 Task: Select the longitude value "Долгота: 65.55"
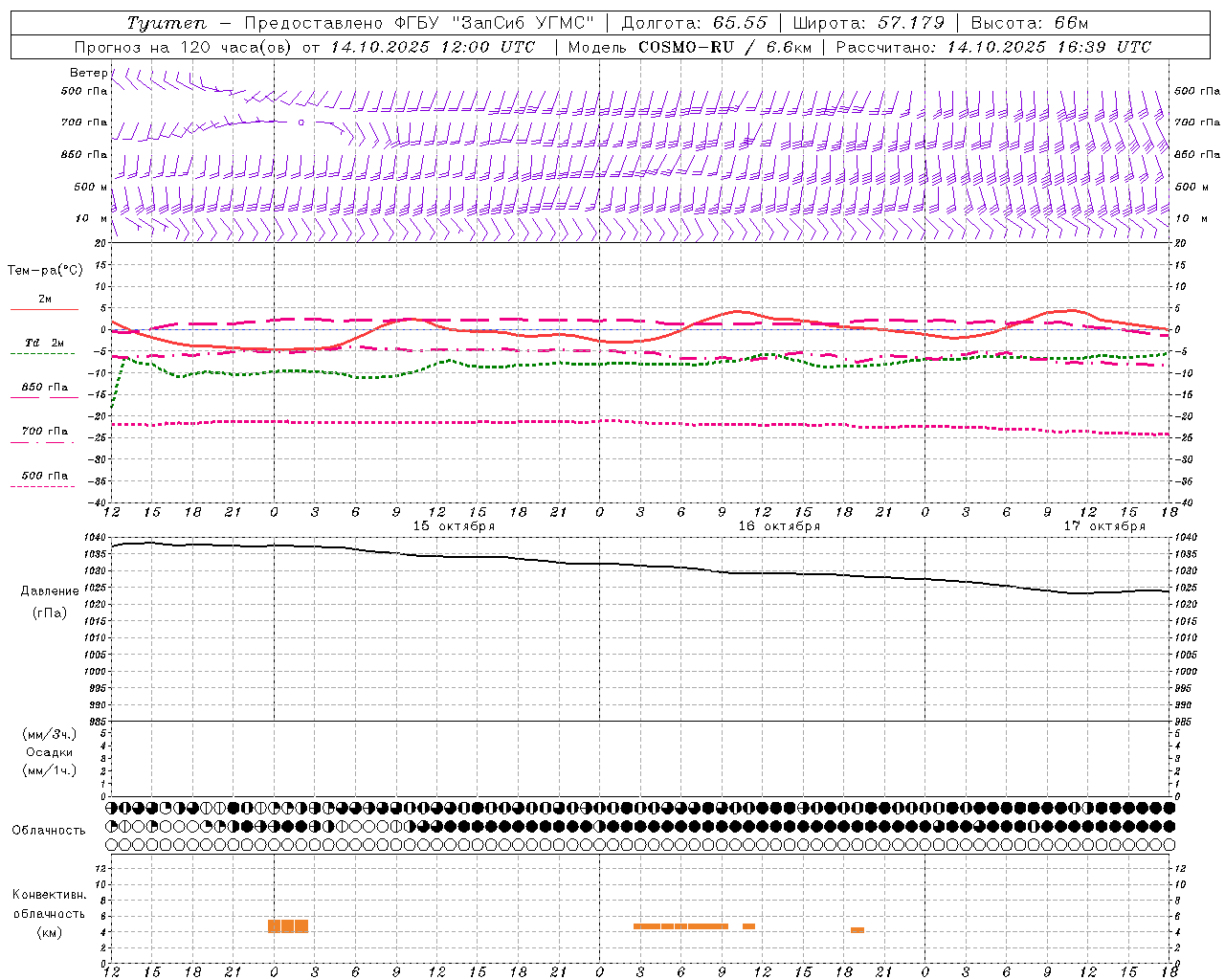click(x=695, y=23)
